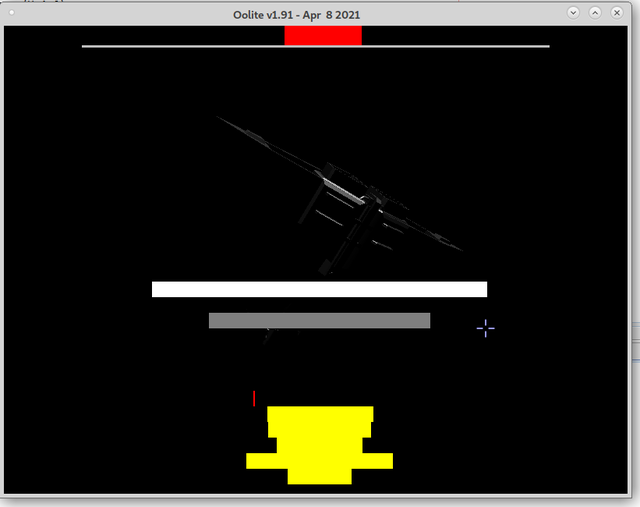Click the bottom base of the yellow shape
Image resolution: width=640 pixels, height=507 pixels.
point(320,476)
